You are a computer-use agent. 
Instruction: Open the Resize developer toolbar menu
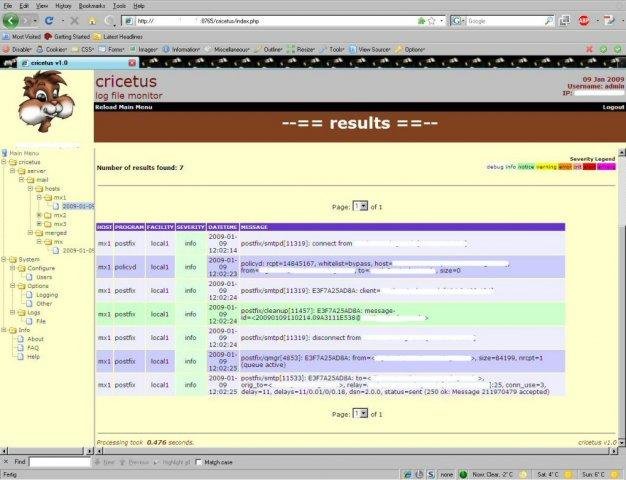coord(301,50)
